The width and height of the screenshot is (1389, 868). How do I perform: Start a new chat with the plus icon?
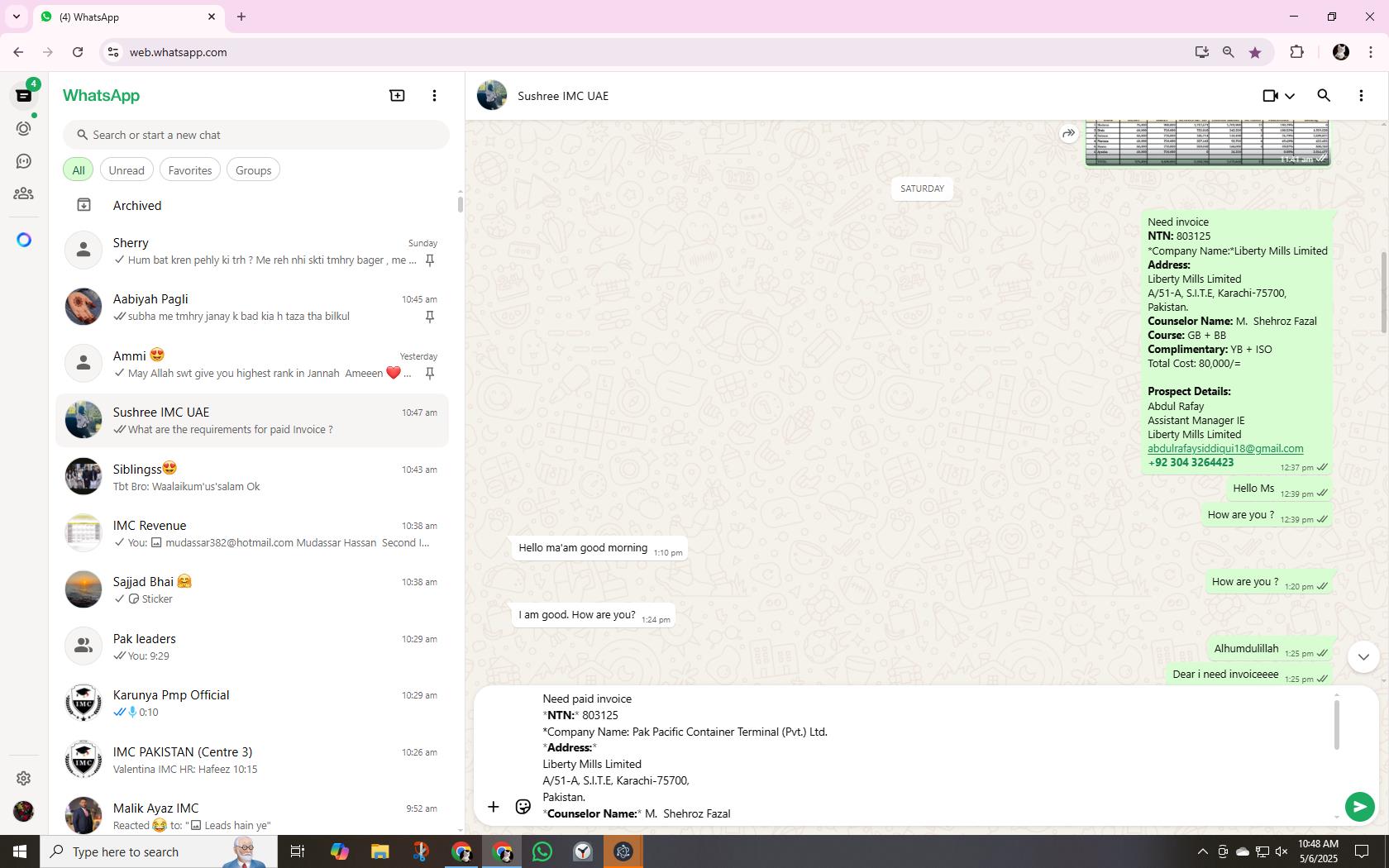397,96
